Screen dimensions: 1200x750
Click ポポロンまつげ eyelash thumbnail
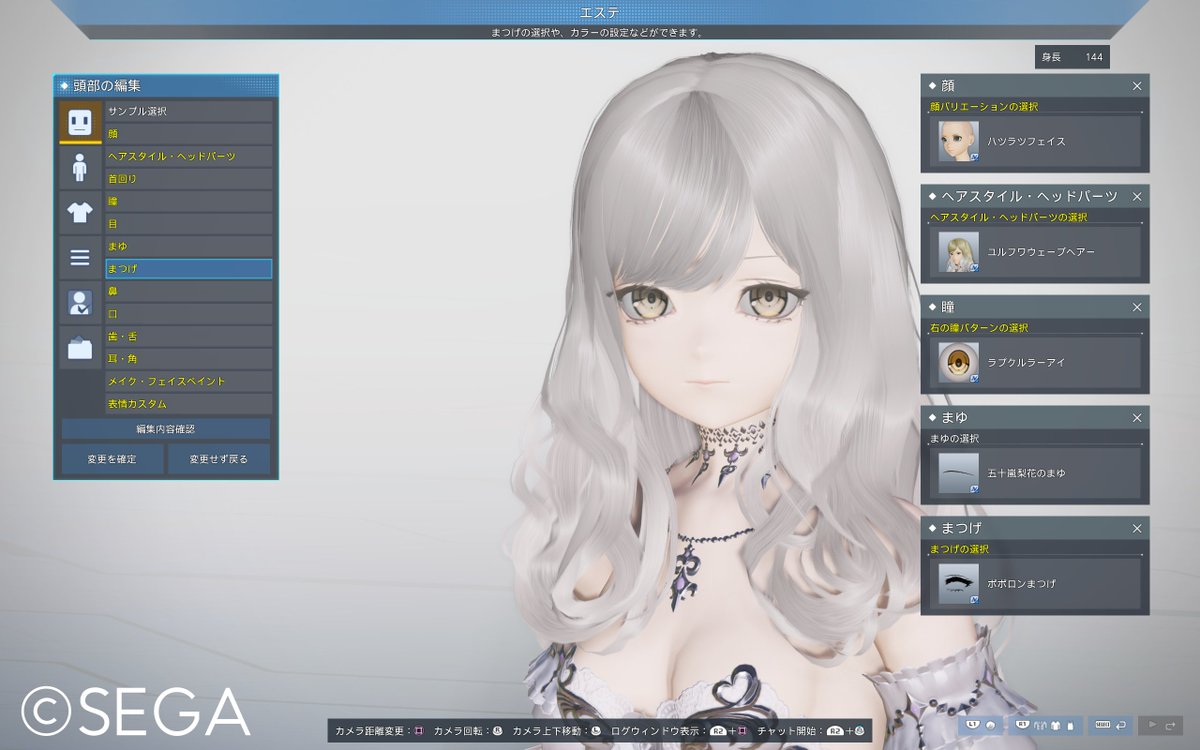pyautogui.click(x=958, y=583)
